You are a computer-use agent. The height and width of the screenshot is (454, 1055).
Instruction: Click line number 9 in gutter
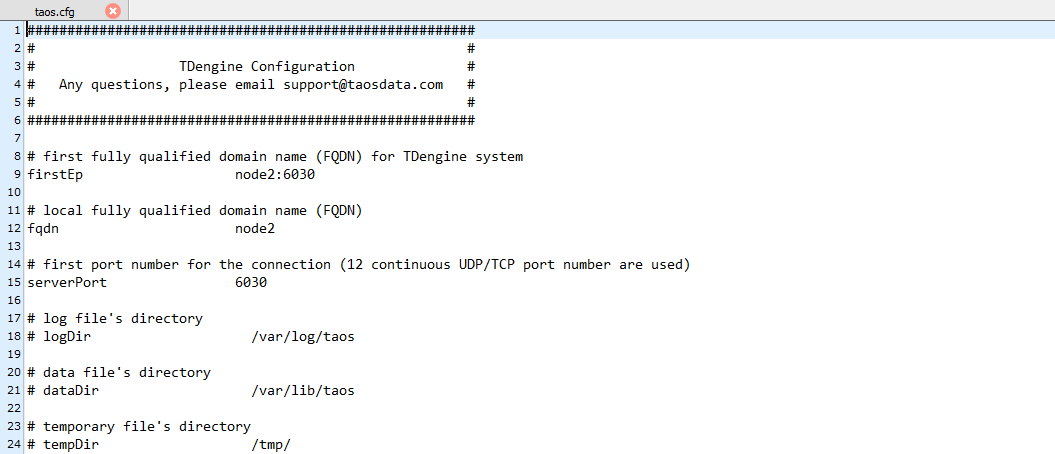coord(17,174)
